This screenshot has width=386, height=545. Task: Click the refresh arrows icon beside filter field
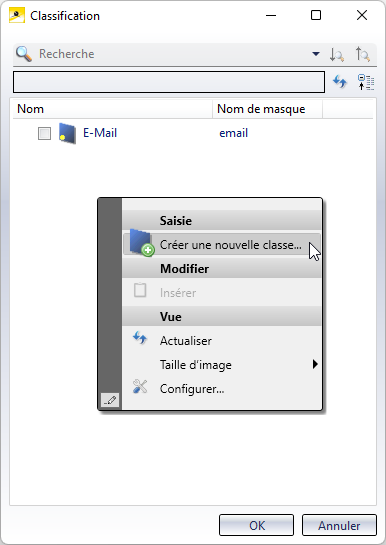pos(340,82)
